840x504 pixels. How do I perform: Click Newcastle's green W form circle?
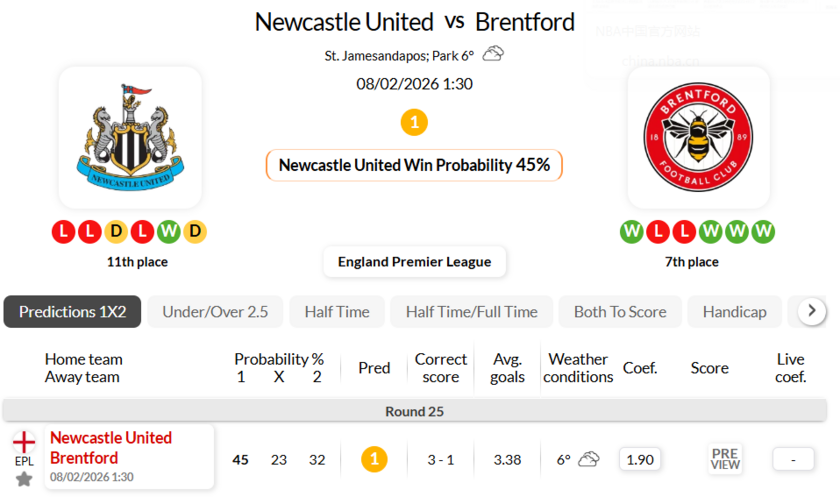169,232
